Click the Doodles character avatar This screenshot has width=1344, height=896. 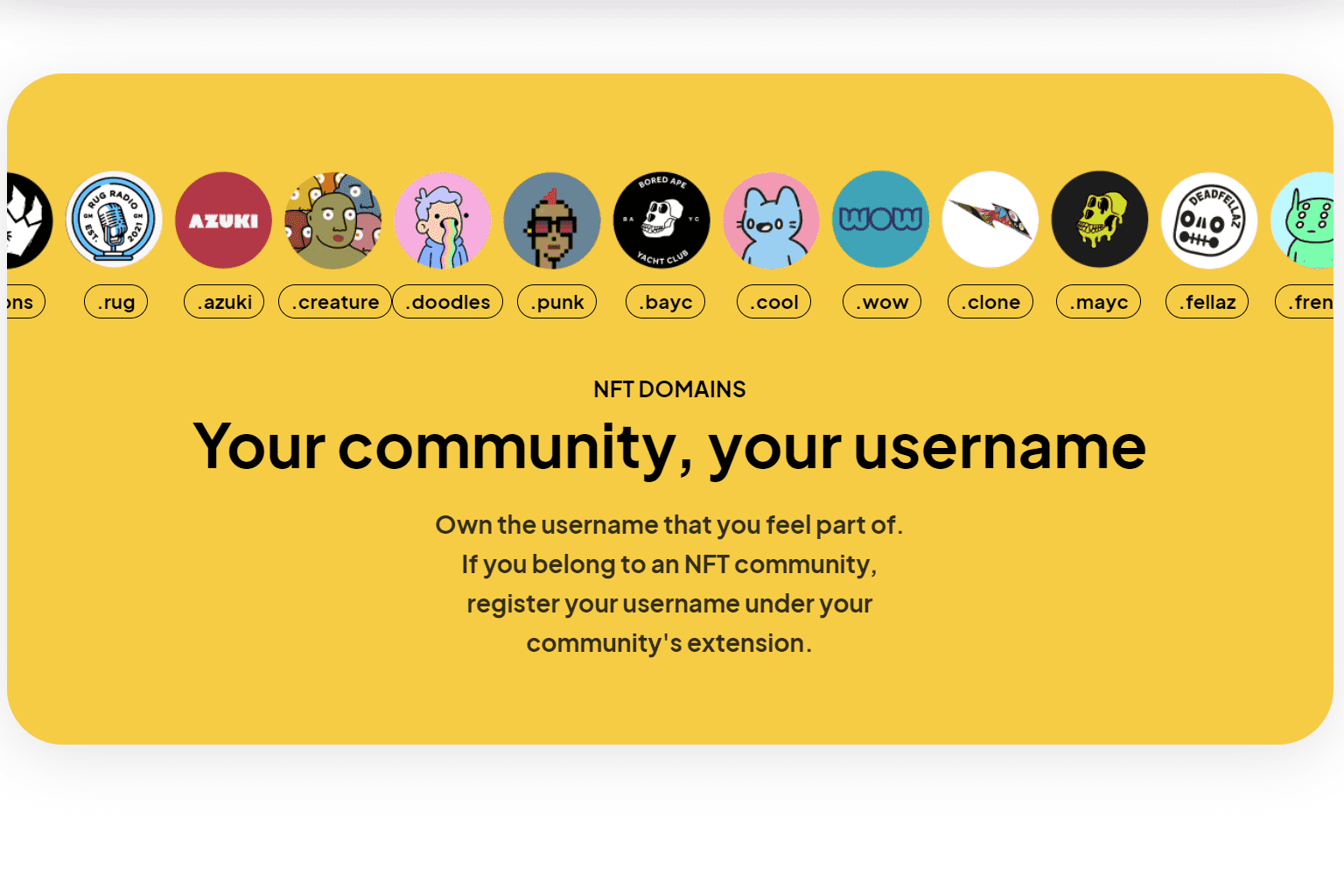[x=443, y=220]
